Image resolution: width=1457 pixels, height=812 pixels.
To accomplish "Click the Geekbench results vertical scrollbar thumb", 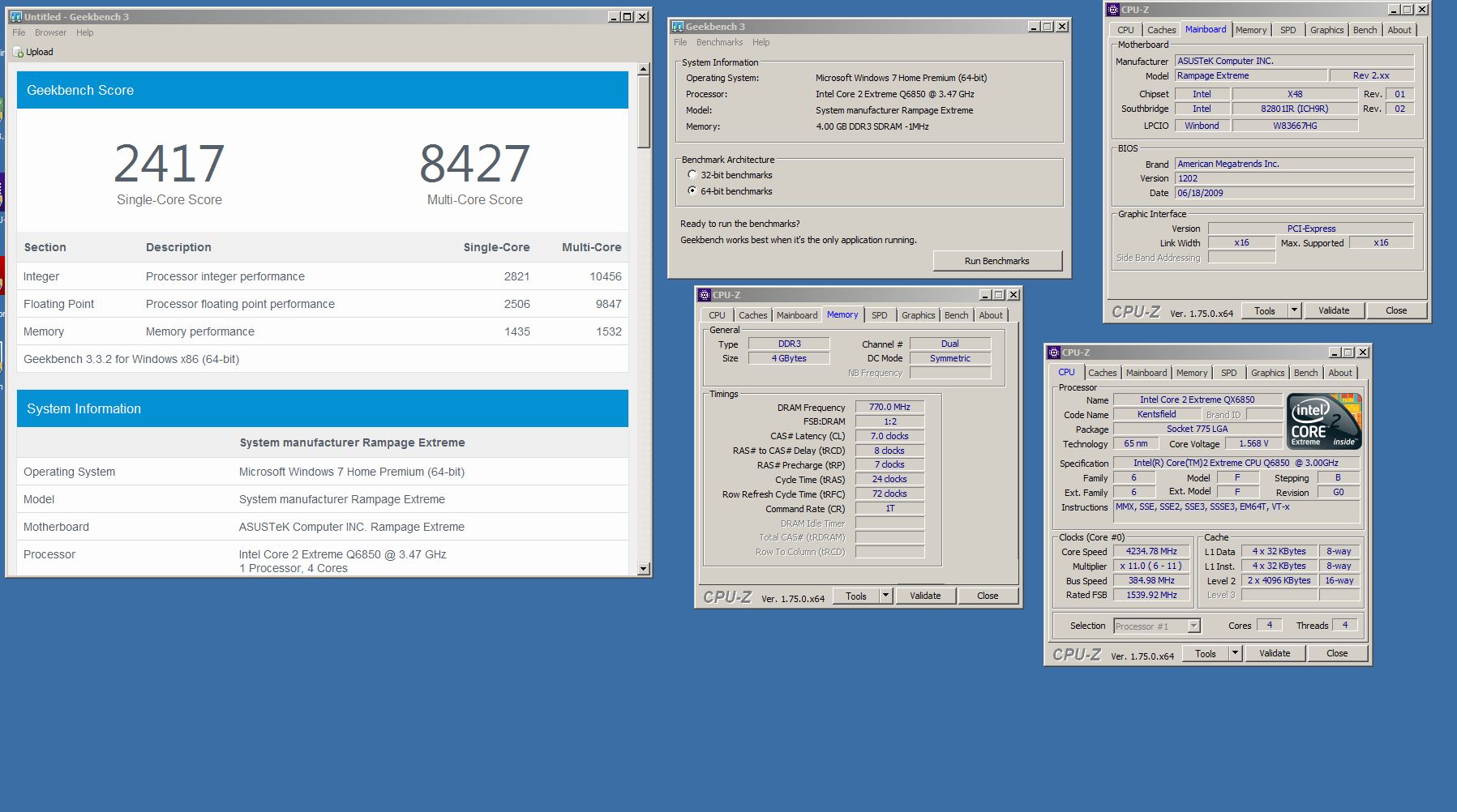I will coord(644,113).
